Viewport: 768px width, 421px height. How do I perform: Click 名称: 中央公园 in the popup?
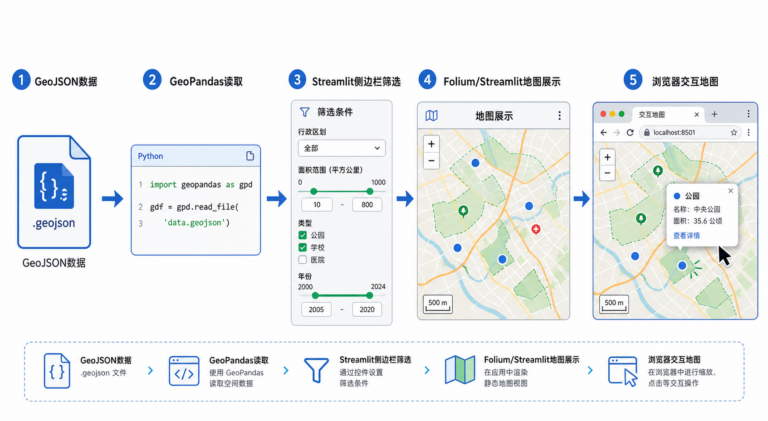point(696,209)
